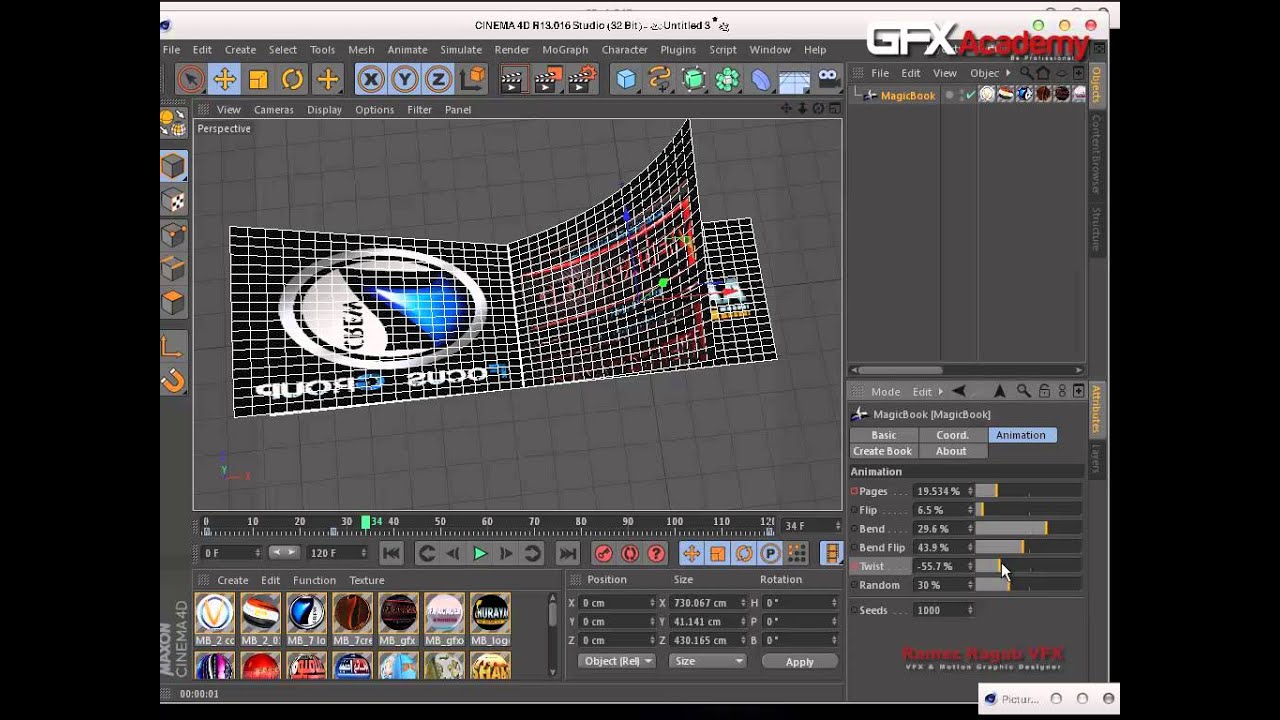The image size is (1280, 720).
Task: Select the MB_gfx material thumbnail
Action: click(x=398, y=614)
